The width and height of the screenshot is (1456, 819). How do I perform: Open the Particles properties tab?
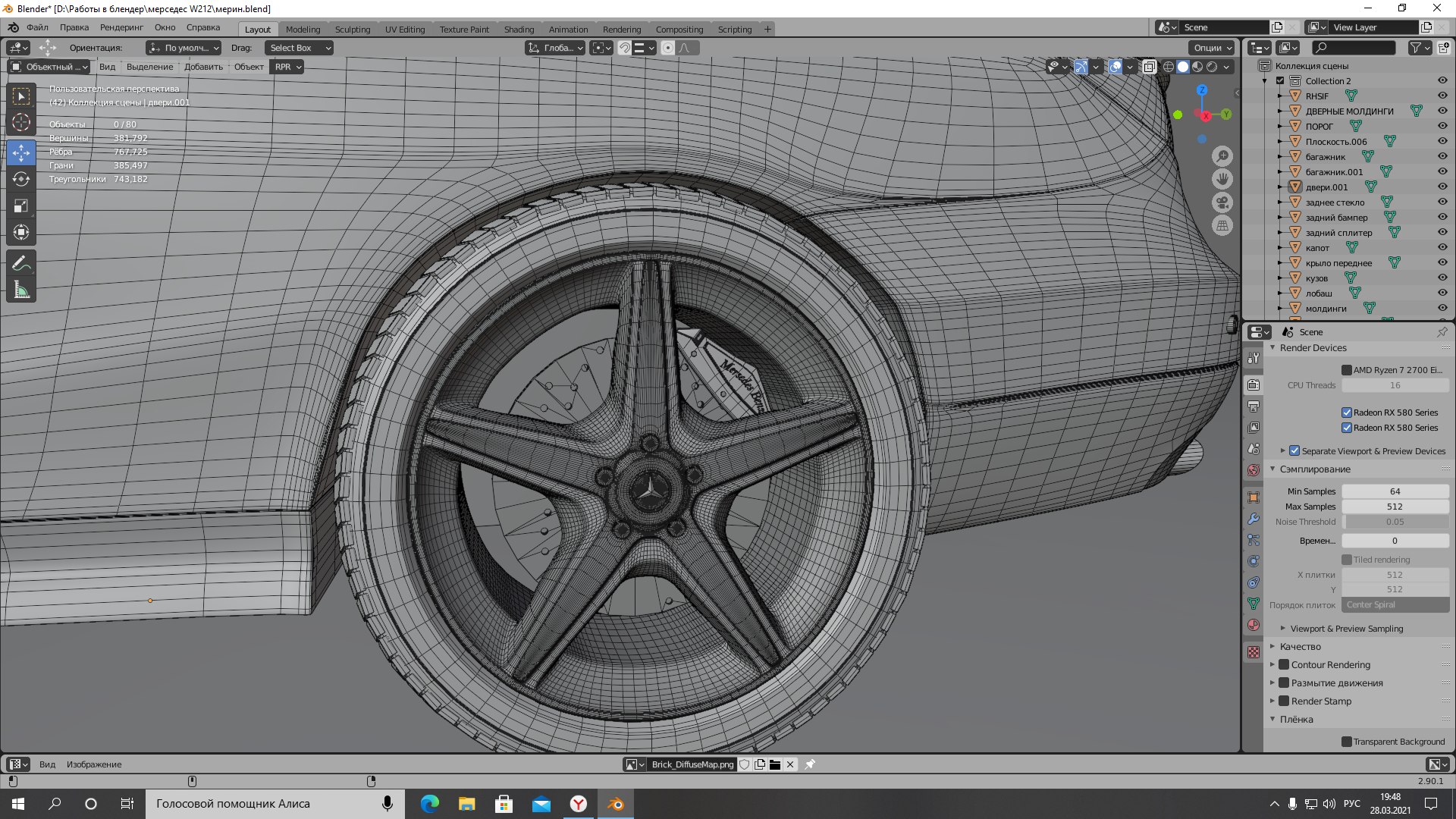(x=1254, y=540)
